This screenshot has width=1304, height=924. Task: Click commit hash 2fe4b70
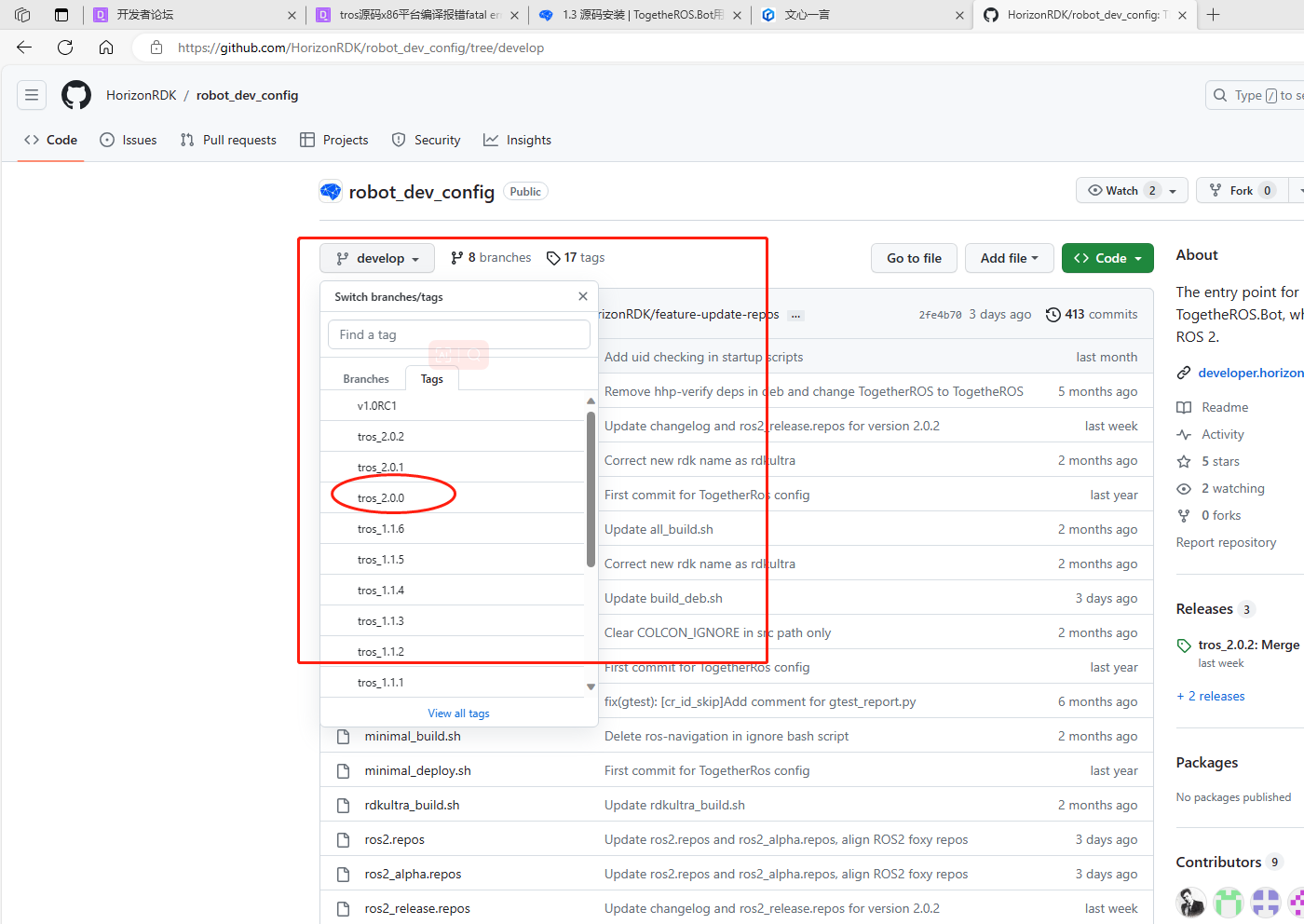940,315
